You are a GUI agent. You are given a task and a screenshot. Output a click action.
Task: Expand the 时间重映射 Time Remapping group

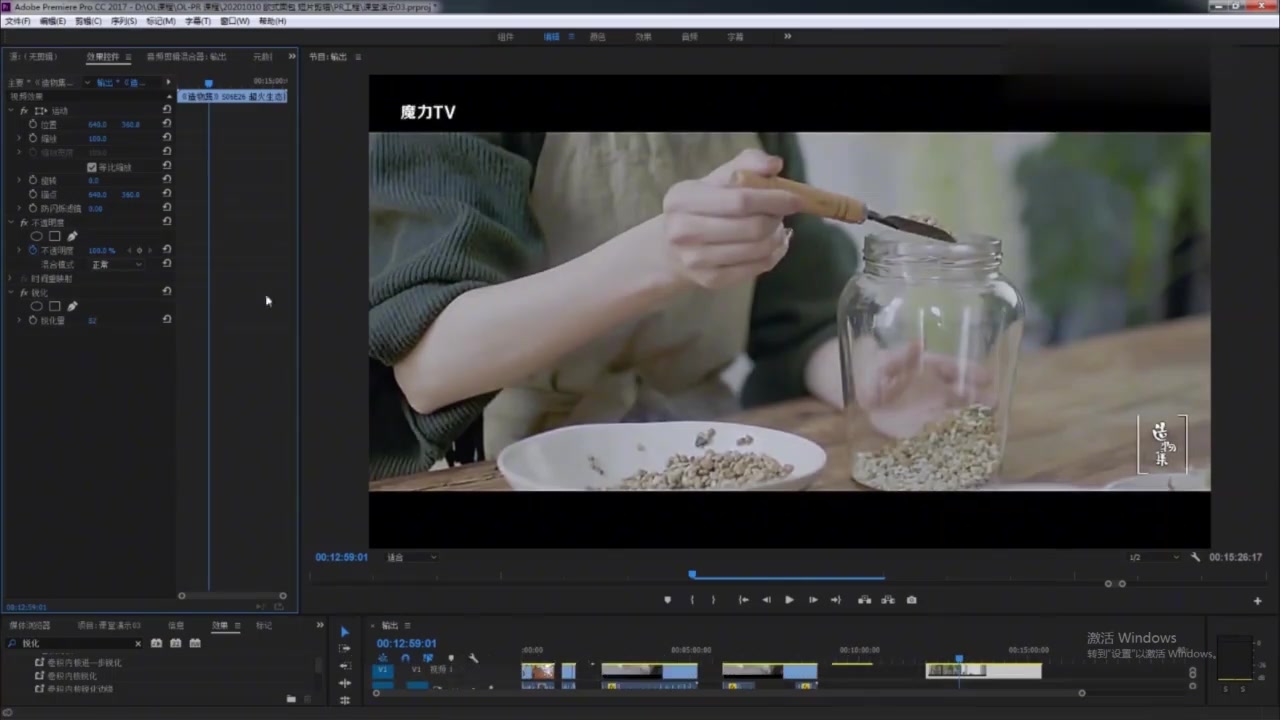(11, 278)
